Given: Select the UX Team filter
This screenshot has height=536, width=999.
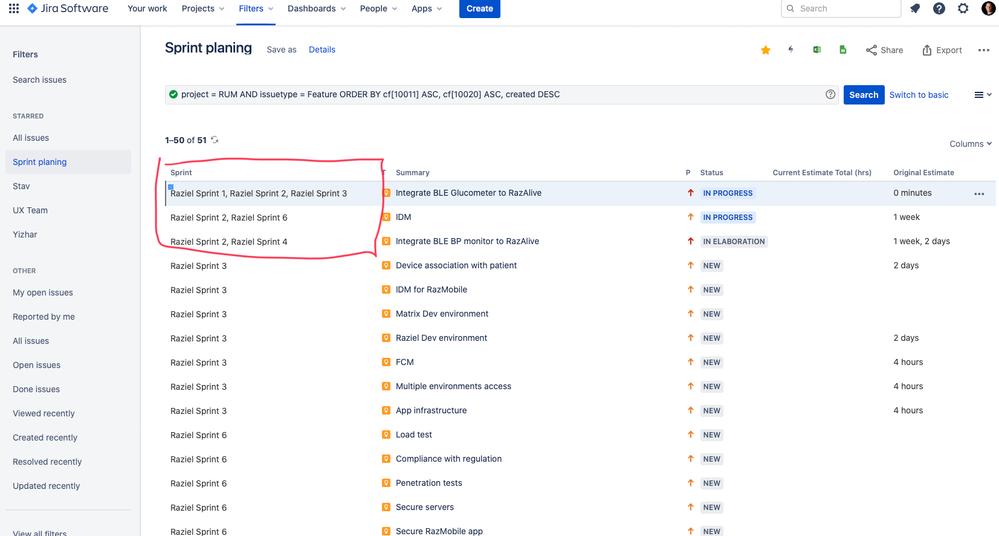Looking at the screenshot, I should (x=30, y=210).
